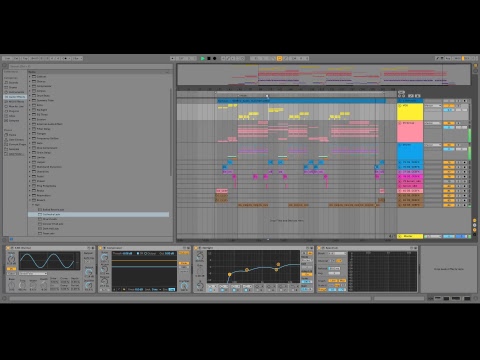This screenshot has height=360, width=480.
Task: Select the Echo device folder row
Action: 99,105
